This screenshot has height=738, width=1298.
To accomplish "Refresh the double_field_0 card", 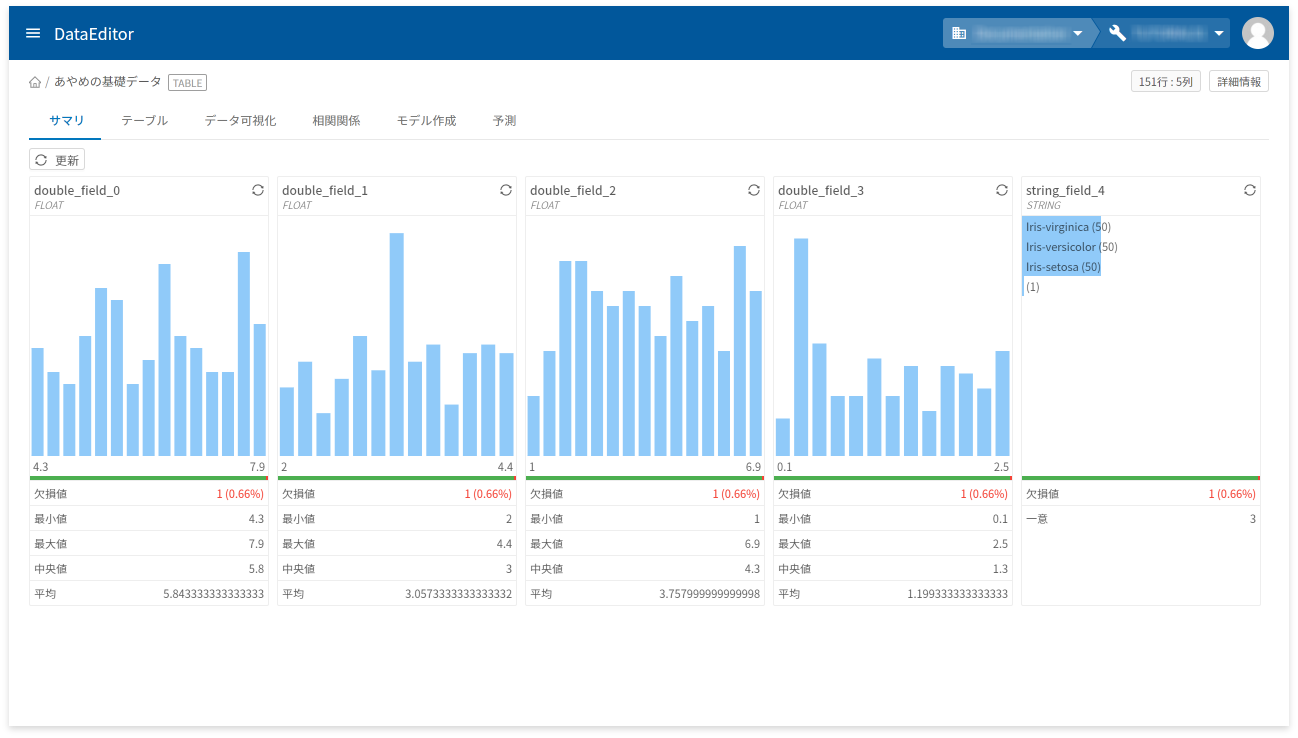I will tap(257, 190).
